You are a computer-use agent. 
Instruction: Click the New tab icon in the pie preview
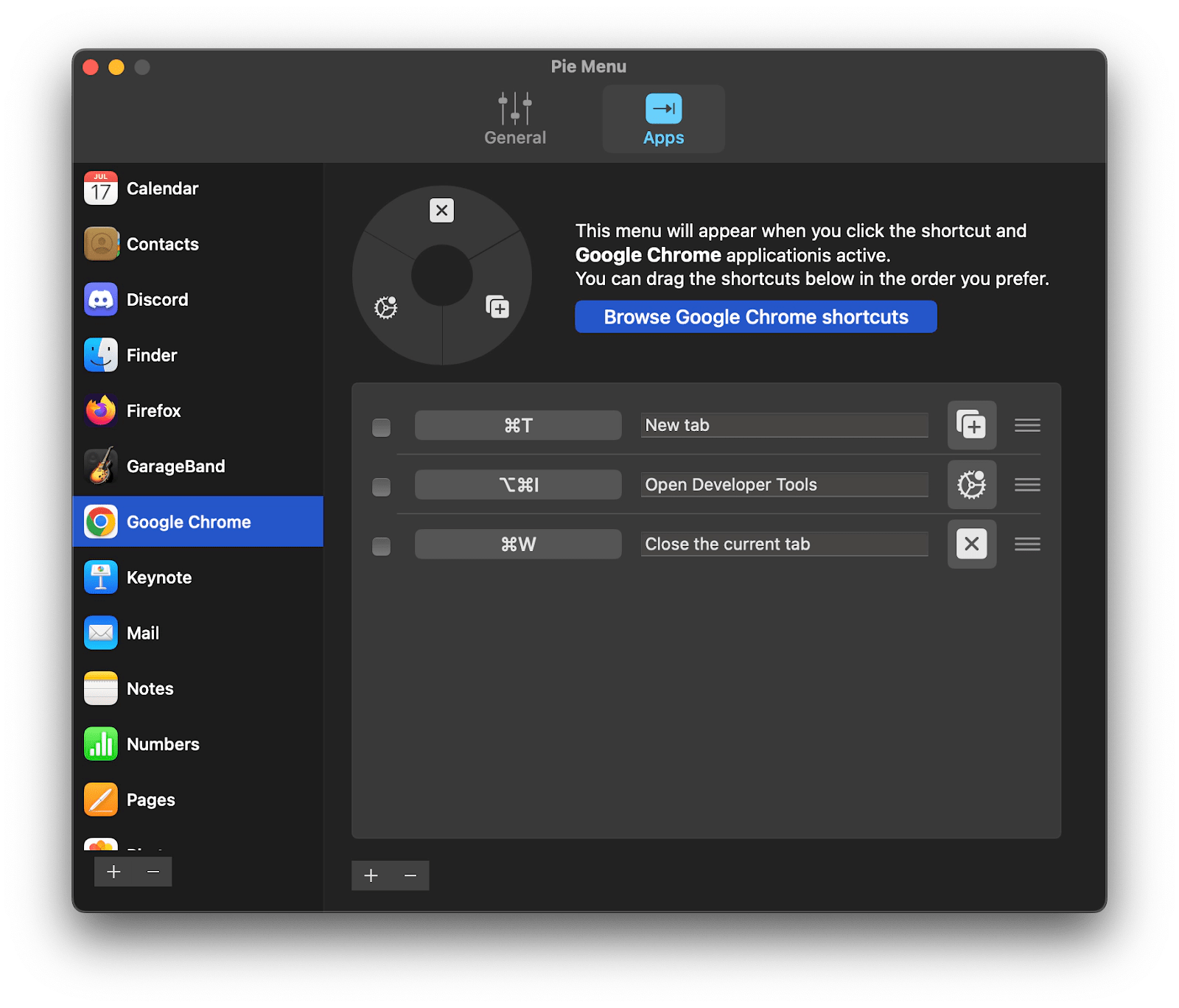(x=497, y=305)
